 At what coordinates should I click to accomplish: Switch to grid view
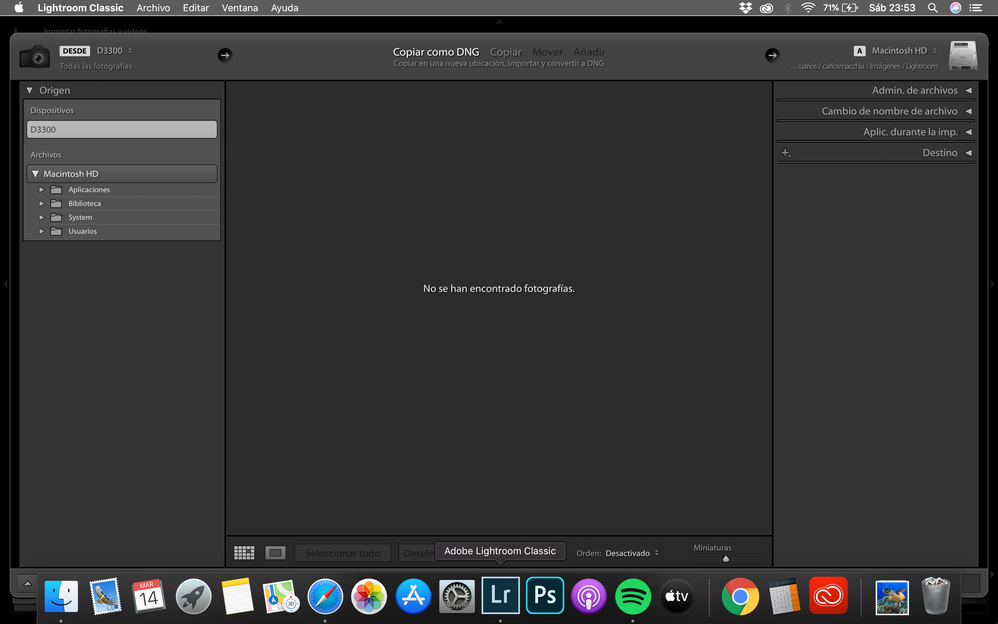coord(244,553)
